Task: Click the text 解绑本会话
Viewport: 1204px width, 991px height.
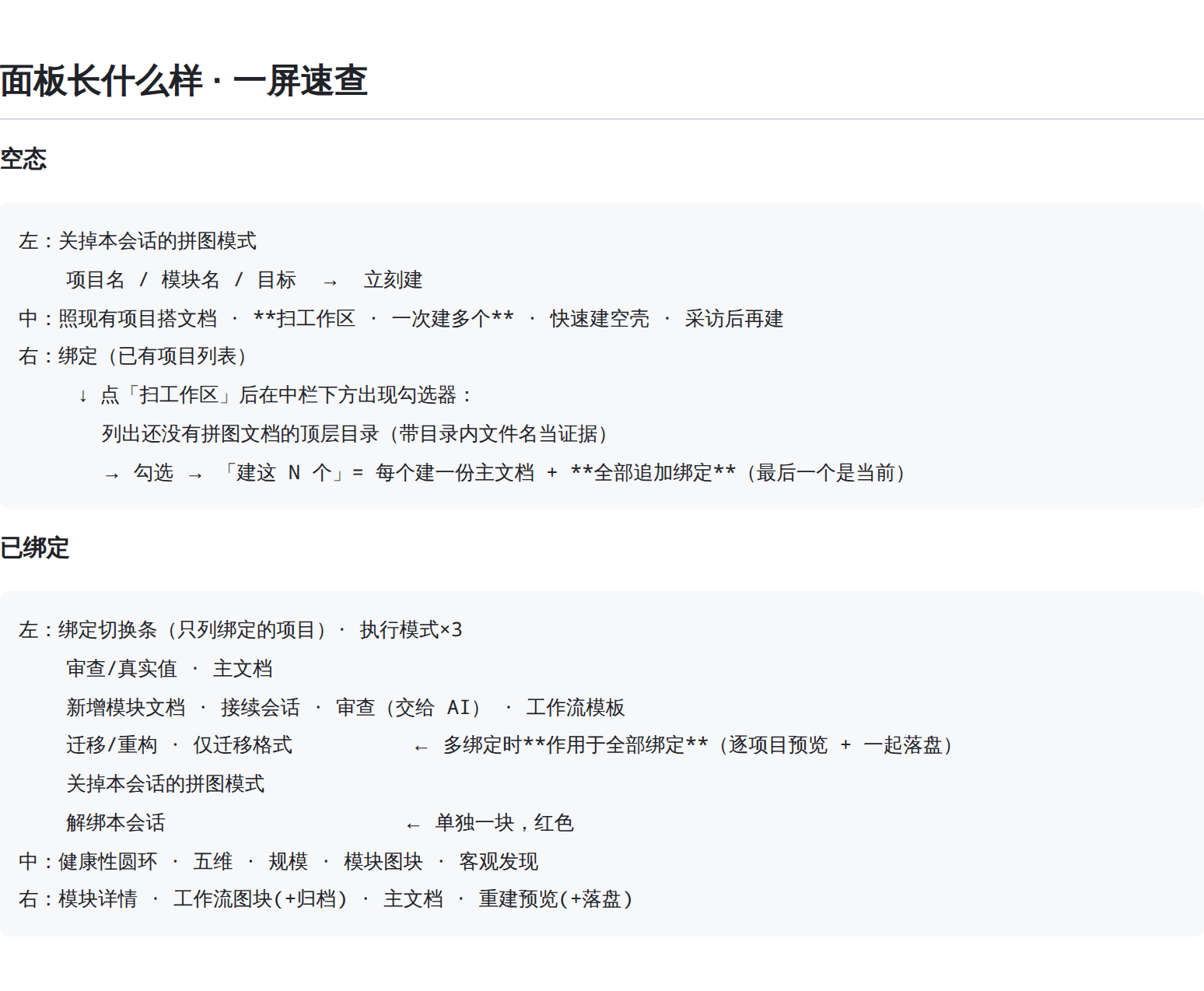Action: point(116,823)
